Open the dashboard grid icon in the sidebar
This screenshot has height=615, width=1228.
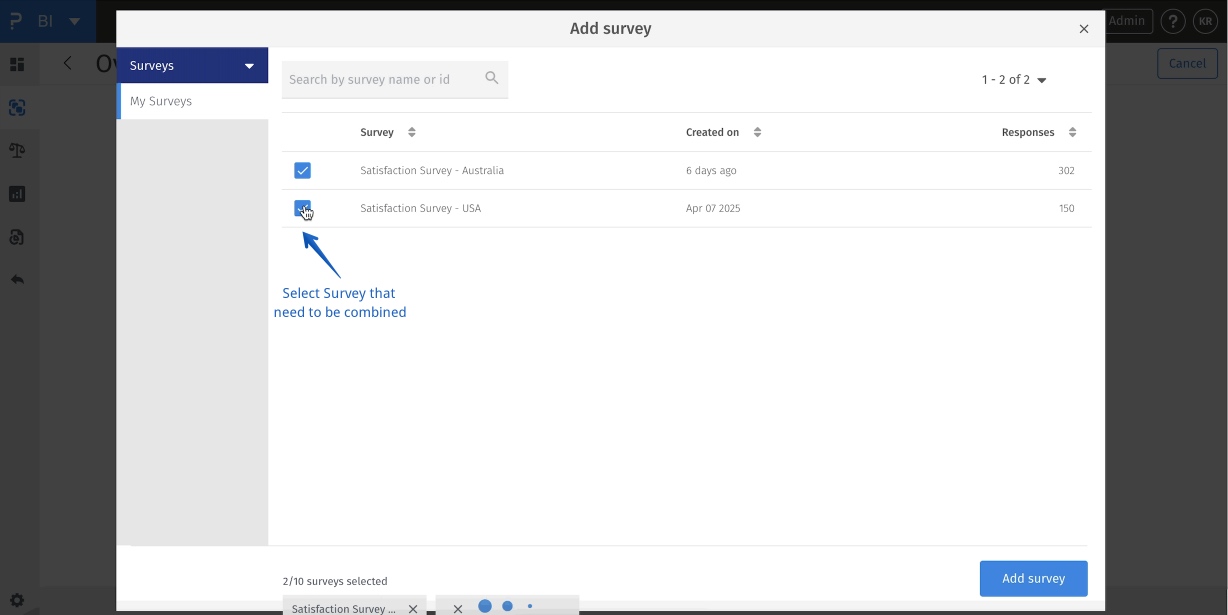tap(17, 64)
